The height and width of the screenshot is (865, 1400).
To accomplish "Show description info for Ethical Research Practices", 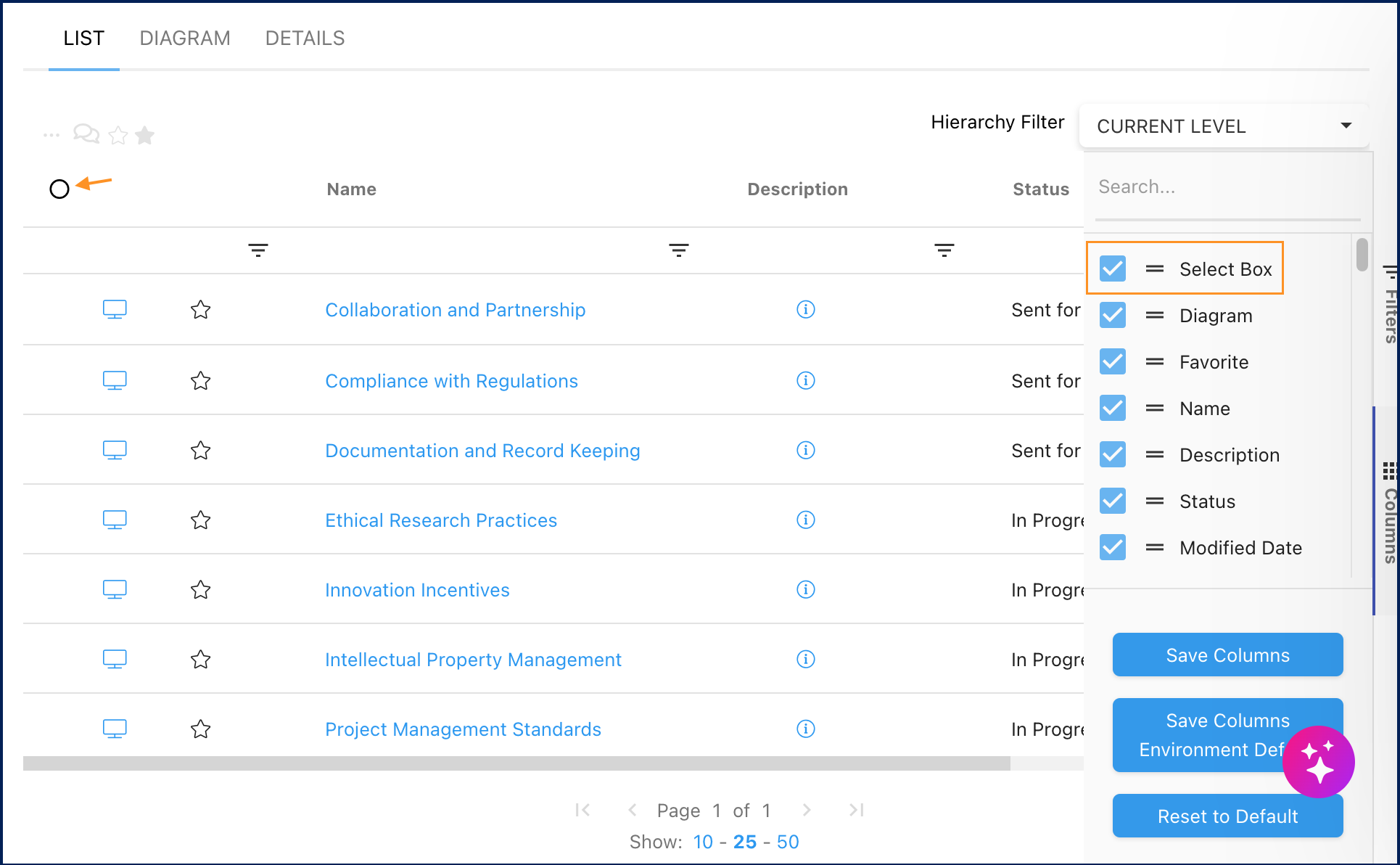I will pos(805,520).
